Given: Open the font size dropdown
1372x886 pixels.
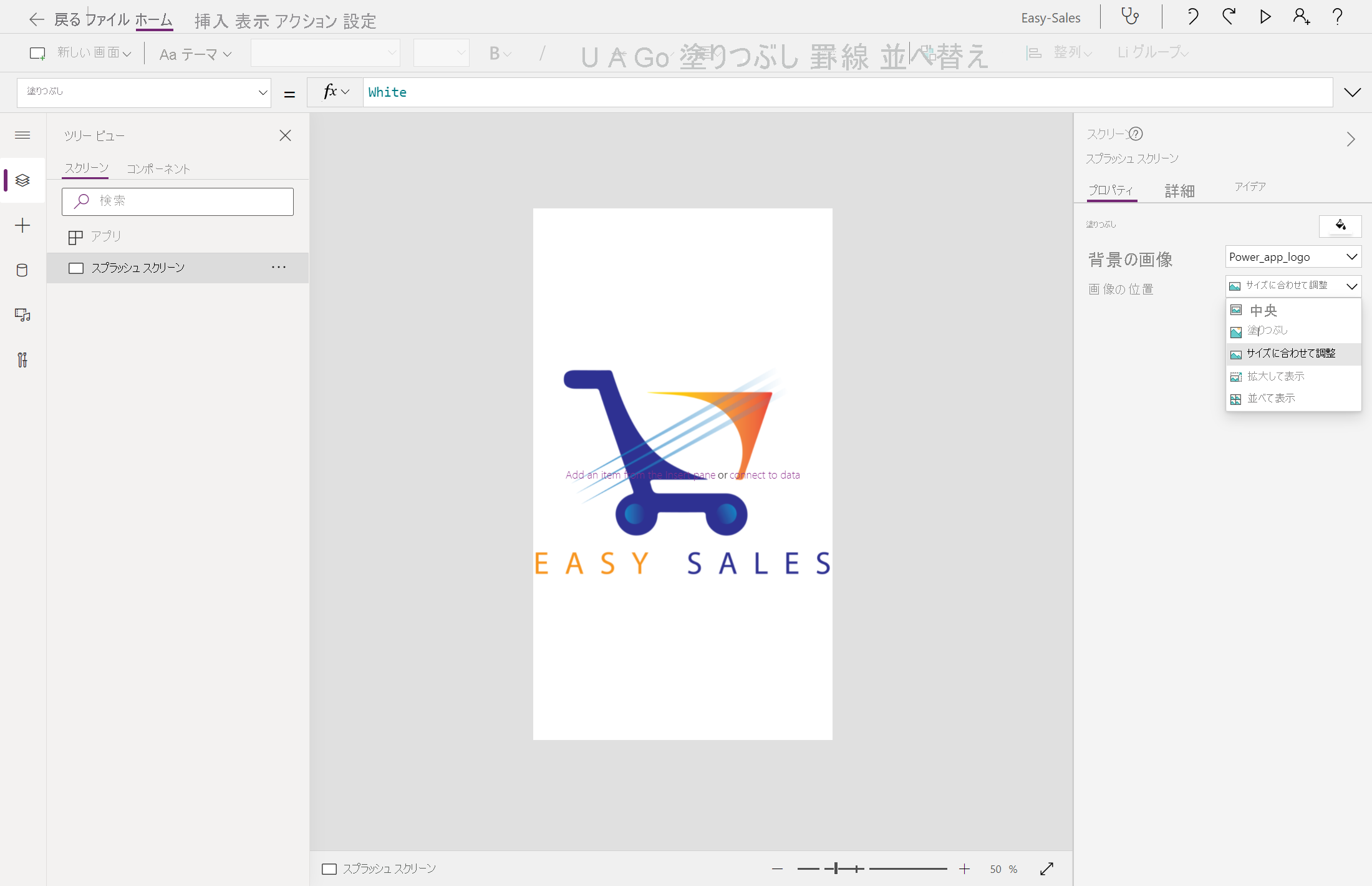Looking at the screenshot, I should [441, 53].
